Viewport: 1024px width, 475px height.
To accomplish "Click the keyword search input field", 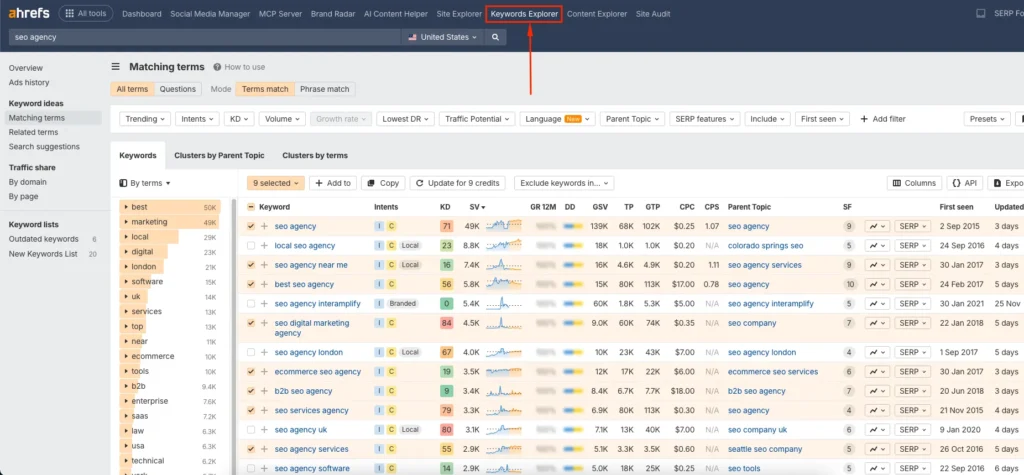I will pos(204,37).
